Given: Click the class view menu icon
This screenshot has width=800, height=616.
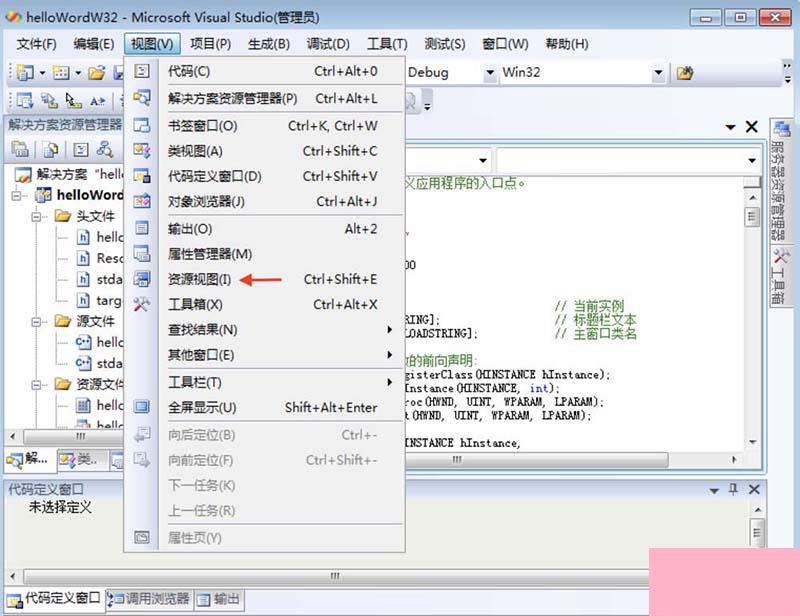Looking at the screenshot, I should coord(142,150).
